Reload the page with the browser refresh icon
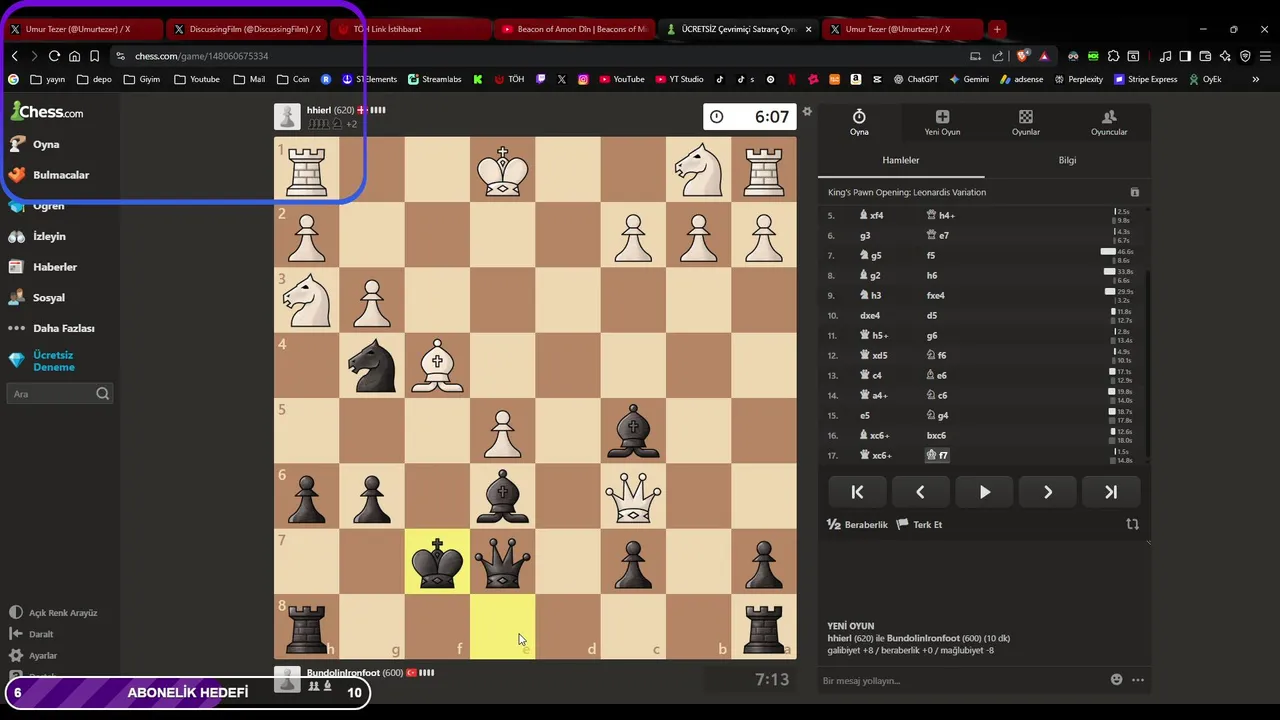The width and height of the screenshot is (1280, 720). (54, 56)
